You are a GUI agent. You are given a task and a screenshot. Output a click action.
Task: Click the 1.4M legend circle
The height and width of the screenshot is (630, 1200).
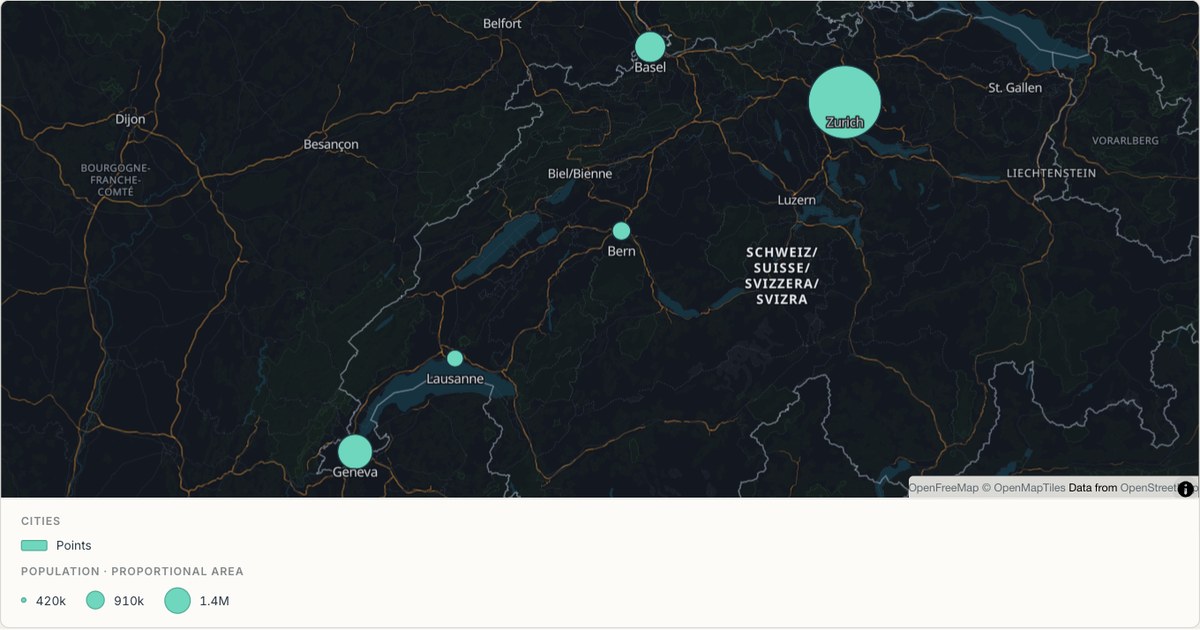point(177,600)
